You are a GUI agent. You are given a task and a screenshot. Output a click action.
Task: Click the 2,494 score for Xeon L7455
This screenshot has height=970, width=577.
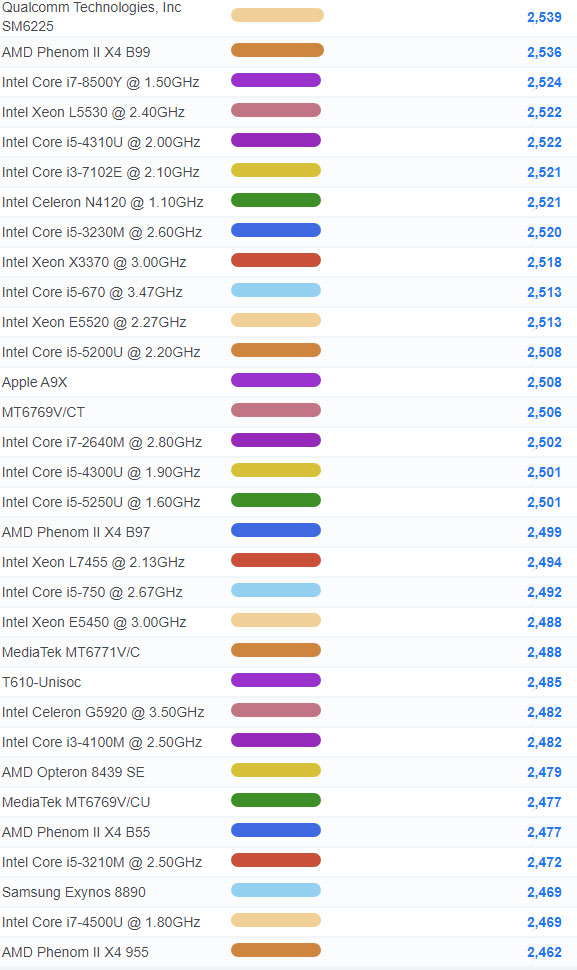click(x=544, y=562)
